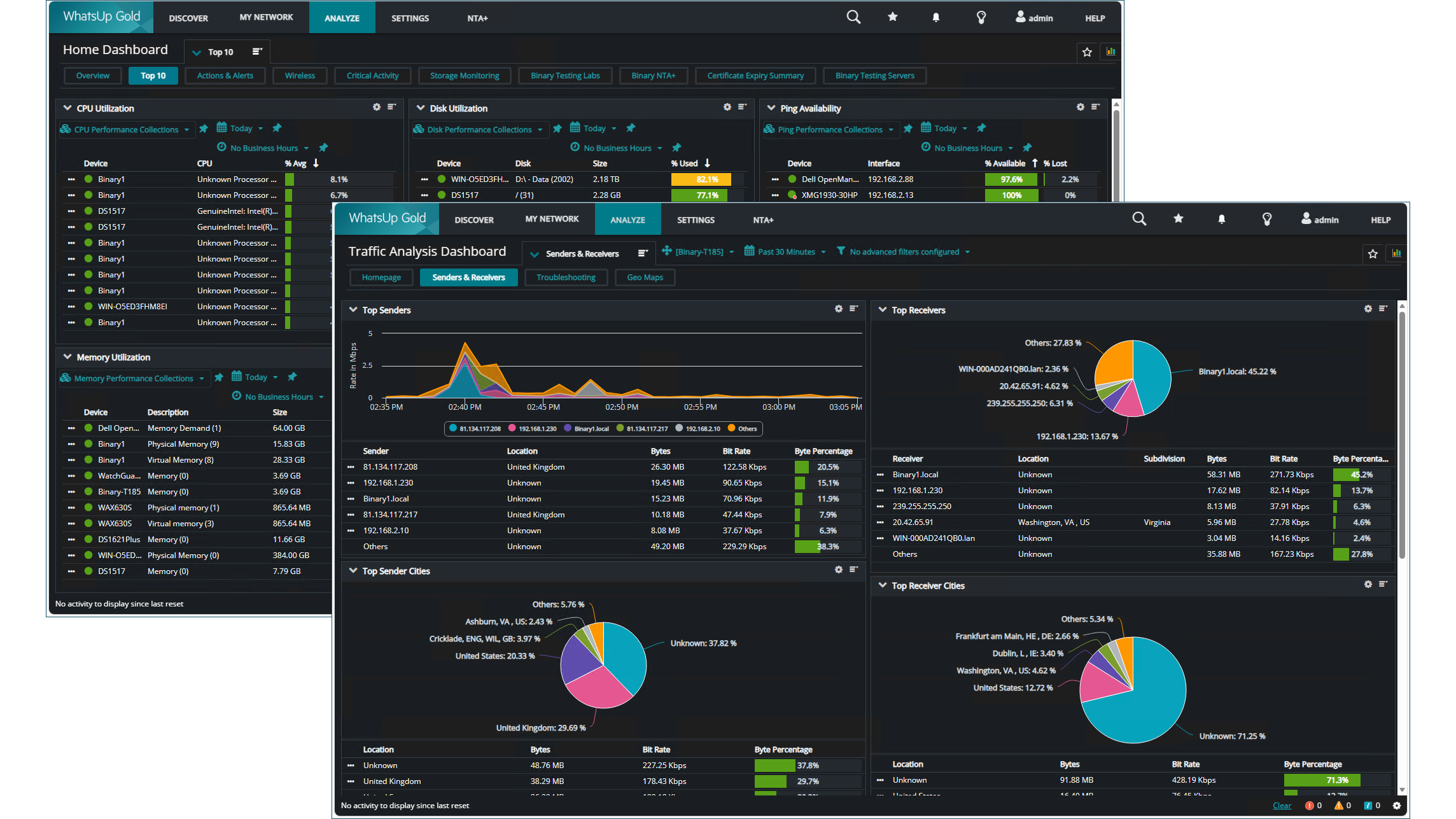The image size is (1456, 819).
Task: Open the admin user menu in the Traffic Analysis window
Action: coord(1320,220)
